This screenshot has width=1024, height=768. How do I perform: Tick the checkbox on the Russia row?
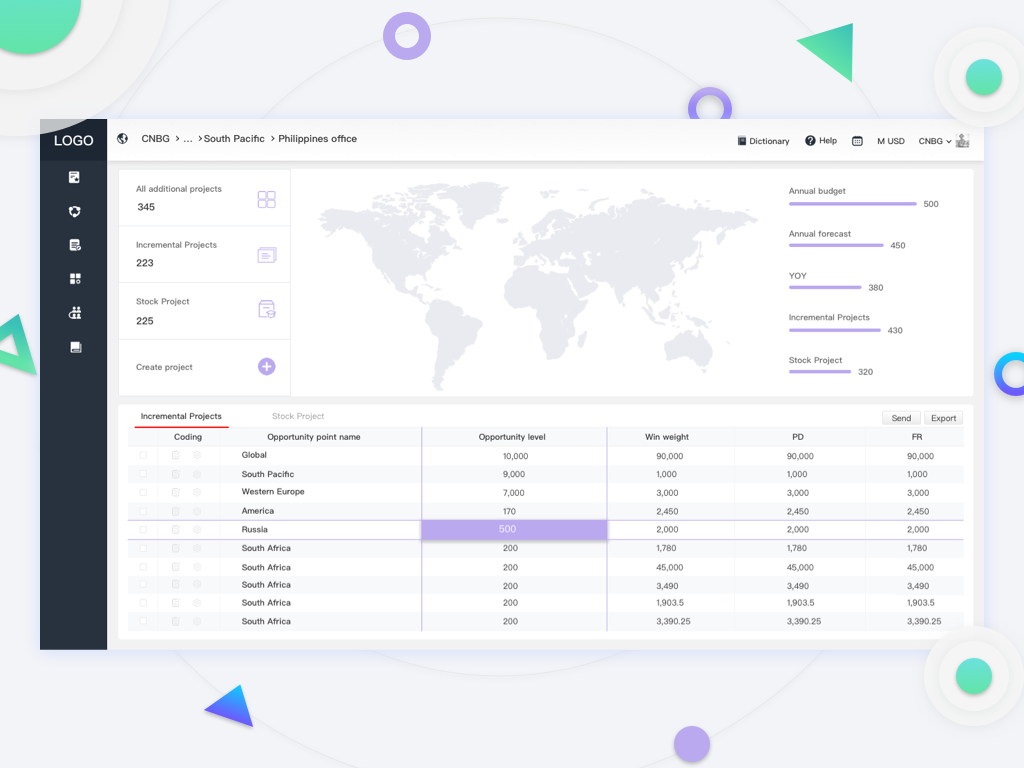[x=143, y=529]
